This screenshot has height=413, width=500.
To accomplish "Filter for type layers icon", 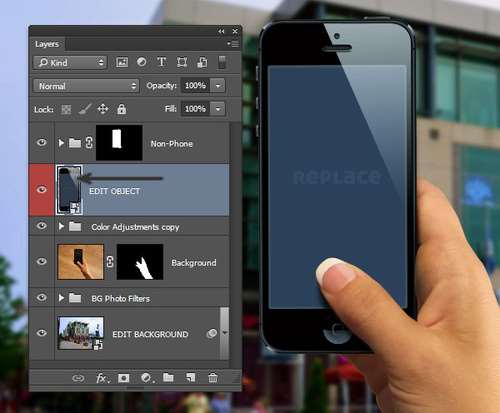I will (x=162, y=62).
